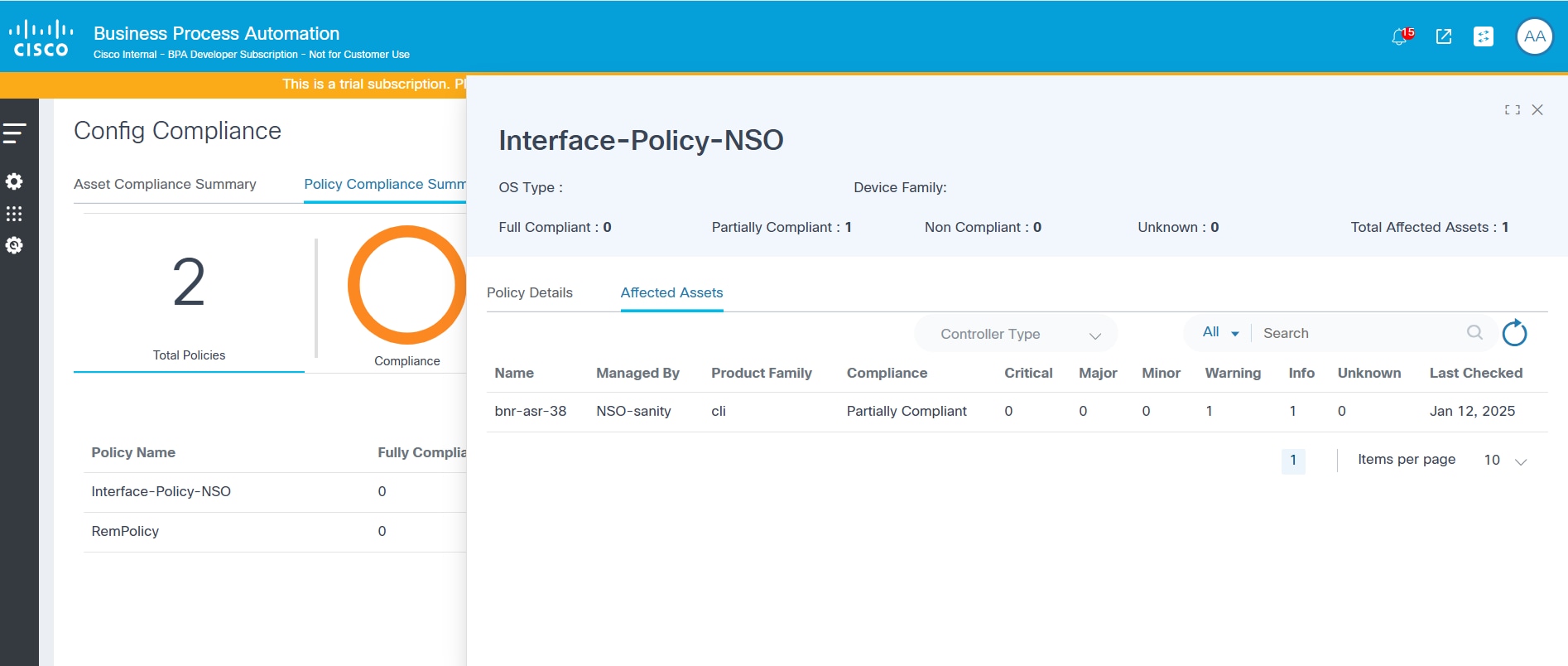Refresh the affected assets table
The height and width of the screenshot is (666, 1568).
(x=1514, y=333)
